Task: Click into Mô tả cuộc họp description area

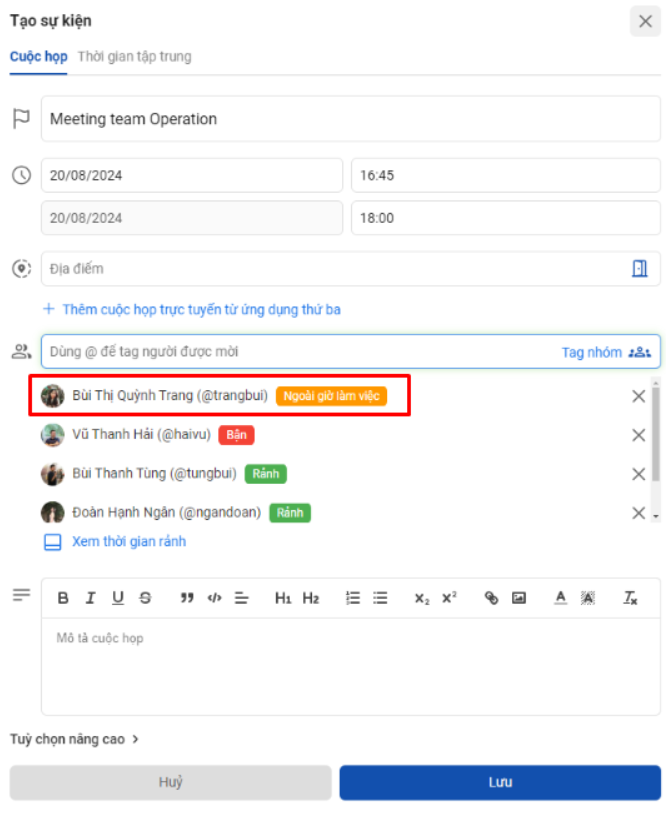Action: pyautogui.click(x=350, y=666)
